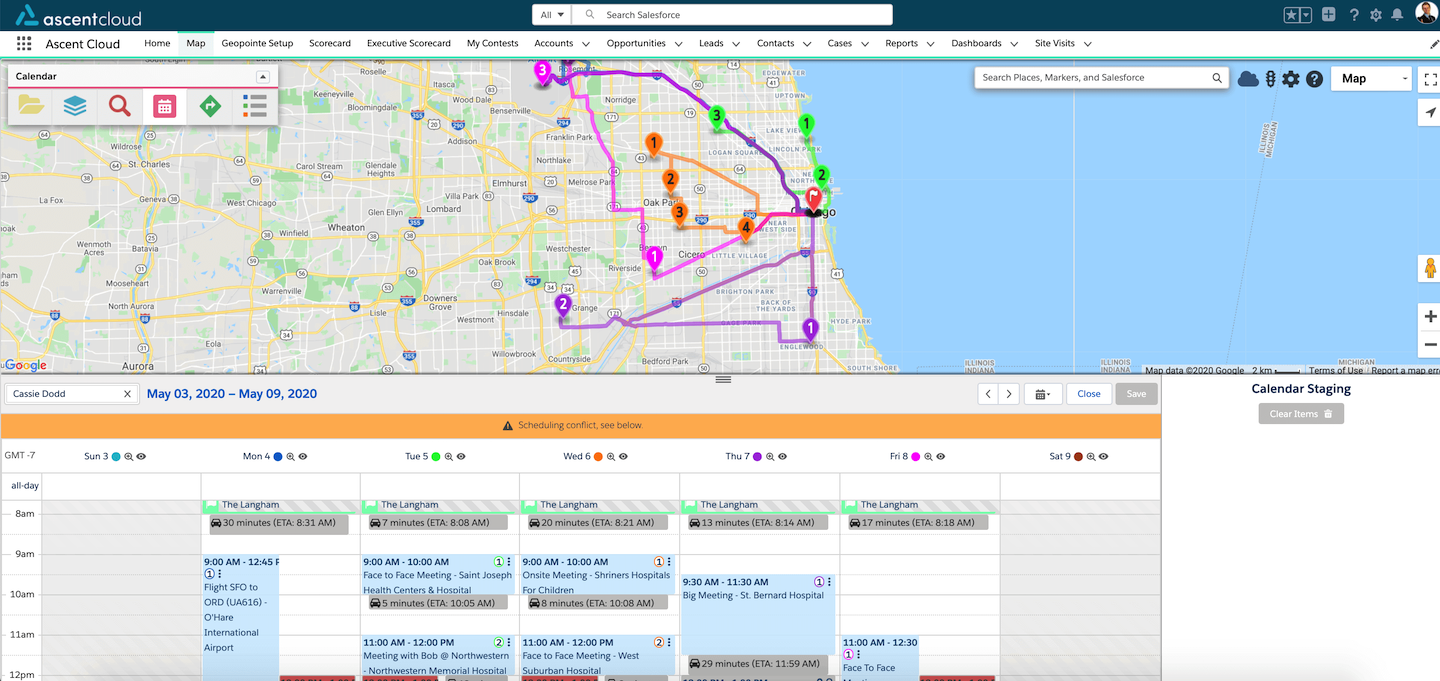Click the traffic light icon on map

tap(1271, 79)
